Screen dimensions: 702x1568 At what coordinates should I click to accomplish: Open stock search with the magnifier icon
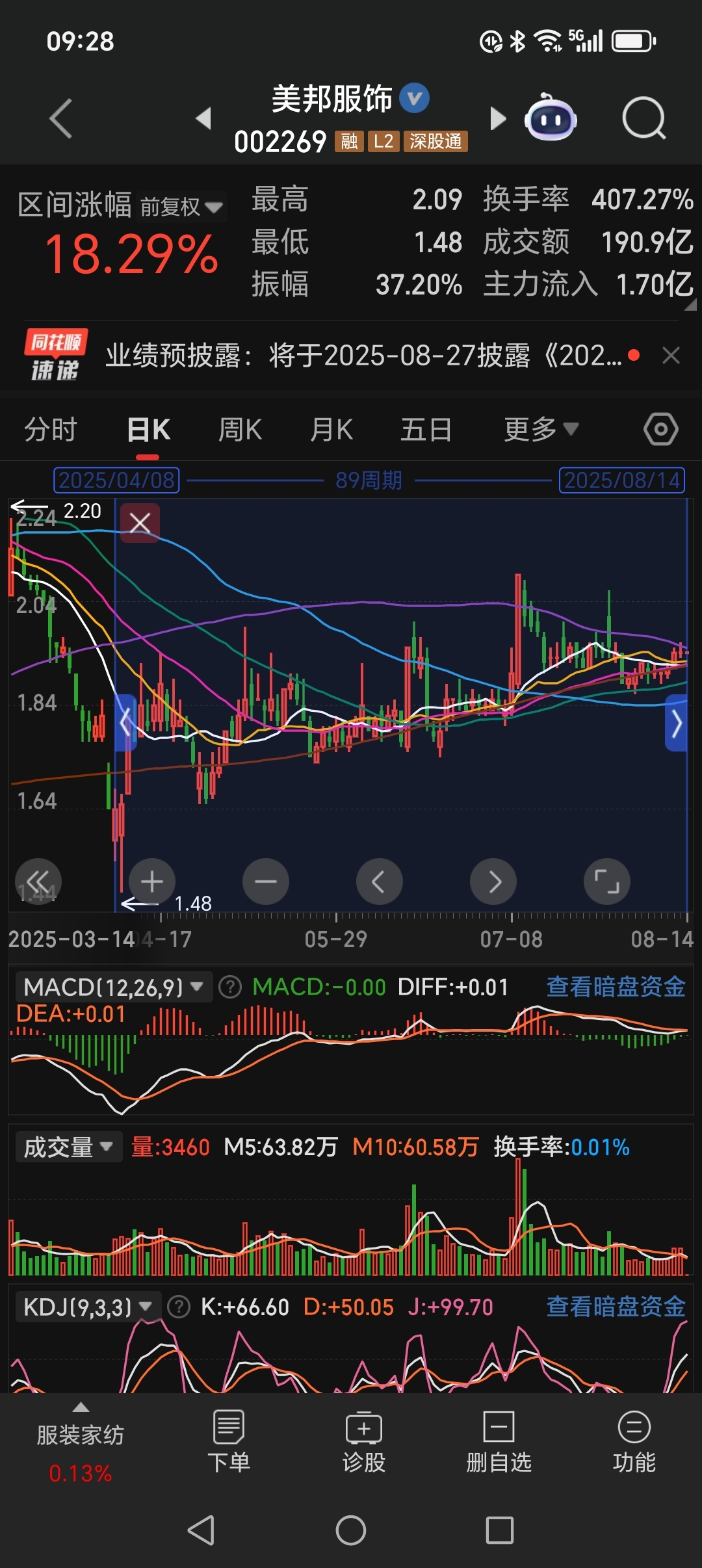(643, 118)
